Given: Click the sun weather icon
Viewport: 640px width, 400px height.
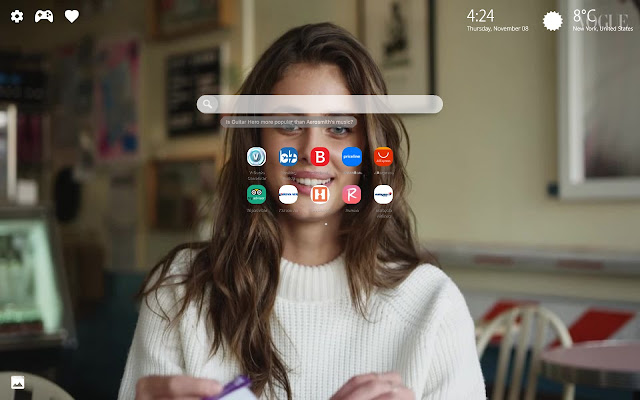Looking at the screenshot, I should coord(553,21).
